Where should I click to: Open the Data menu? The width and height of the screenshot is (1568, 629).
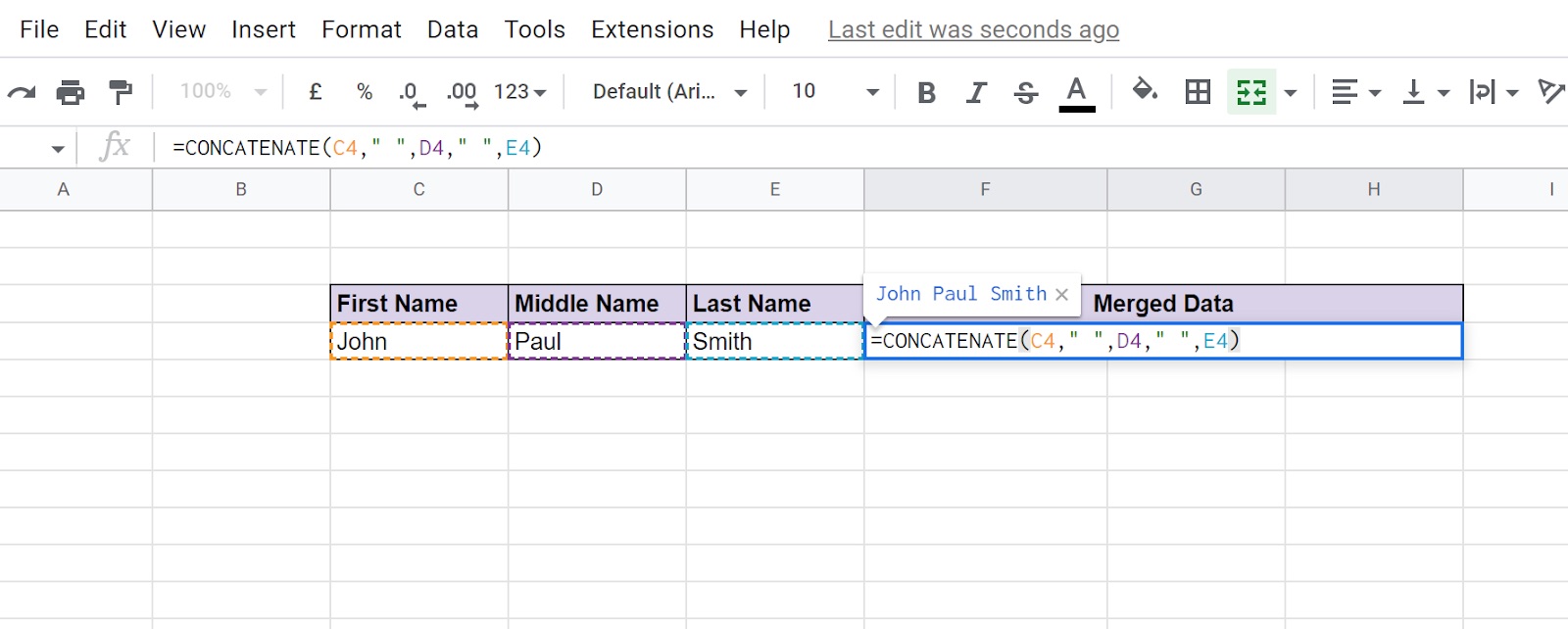coord(452,29)
